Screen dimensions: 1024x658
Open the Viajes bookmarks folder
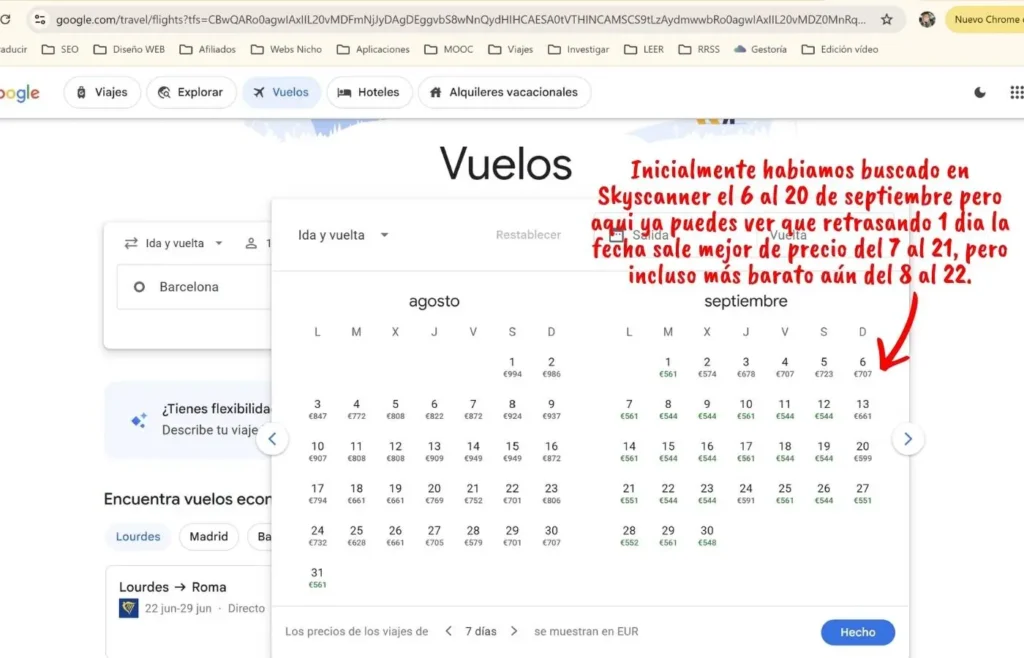[x=511, y=50]
